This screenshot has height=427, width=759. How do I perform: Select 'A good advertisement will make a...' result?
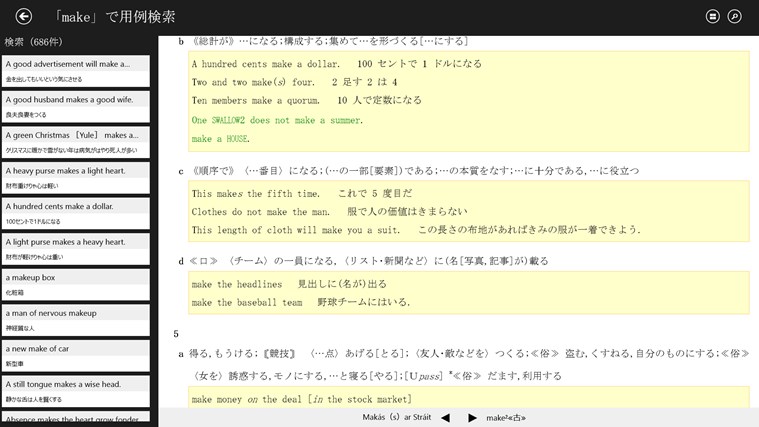[77, 70]
